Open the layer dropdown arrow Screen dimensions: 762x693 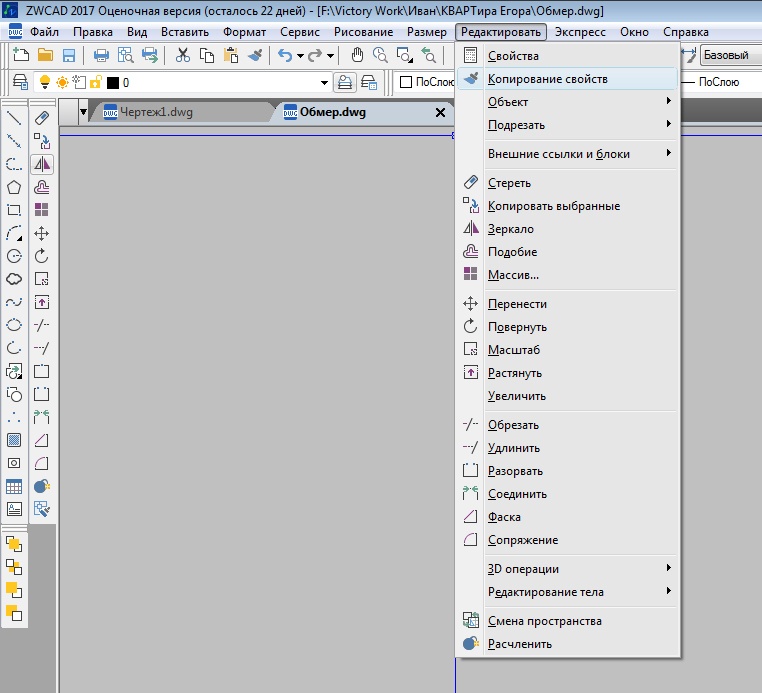click(325, 83)
